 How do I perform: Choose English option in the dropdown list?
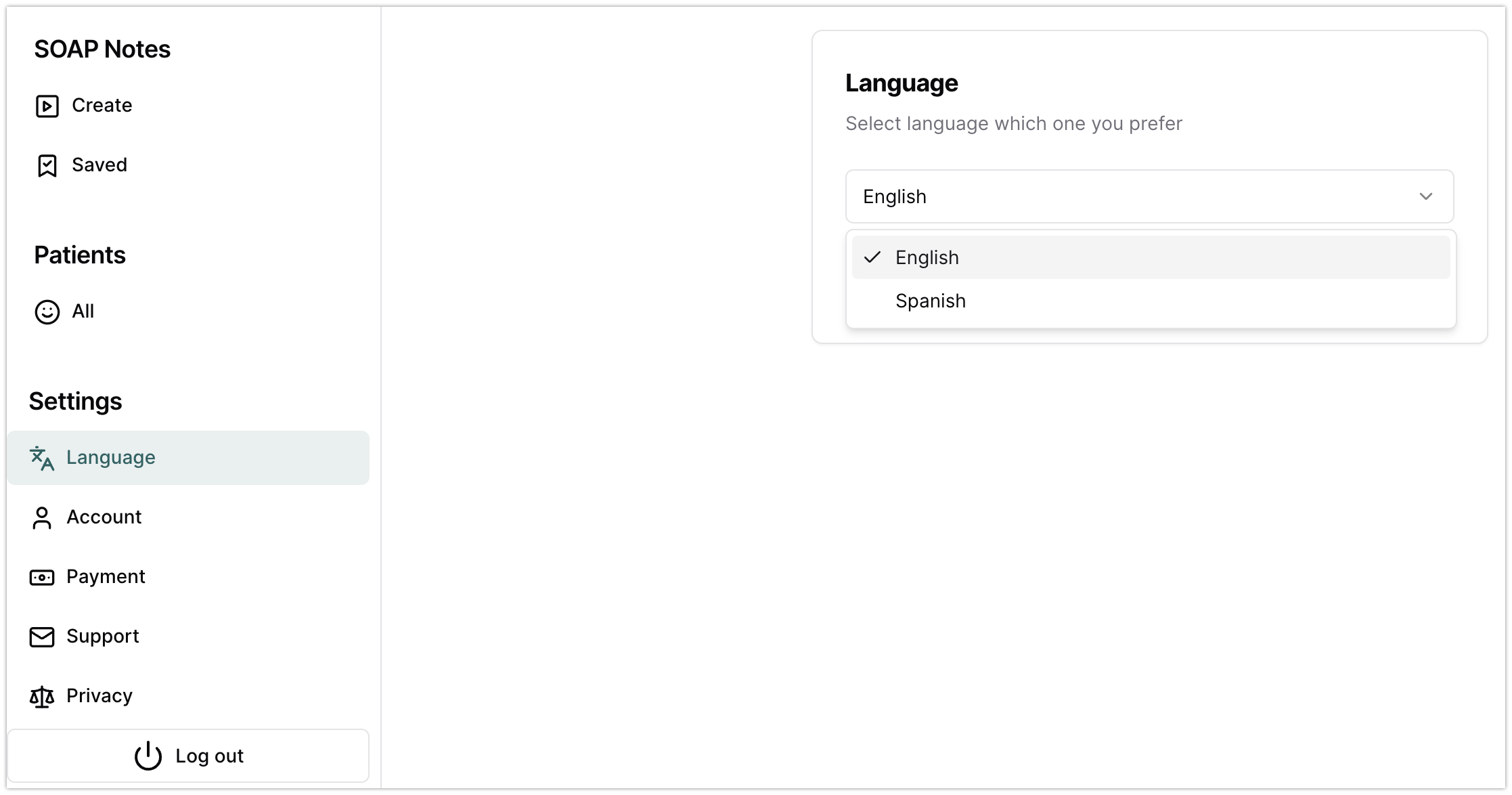click(927, 257)
